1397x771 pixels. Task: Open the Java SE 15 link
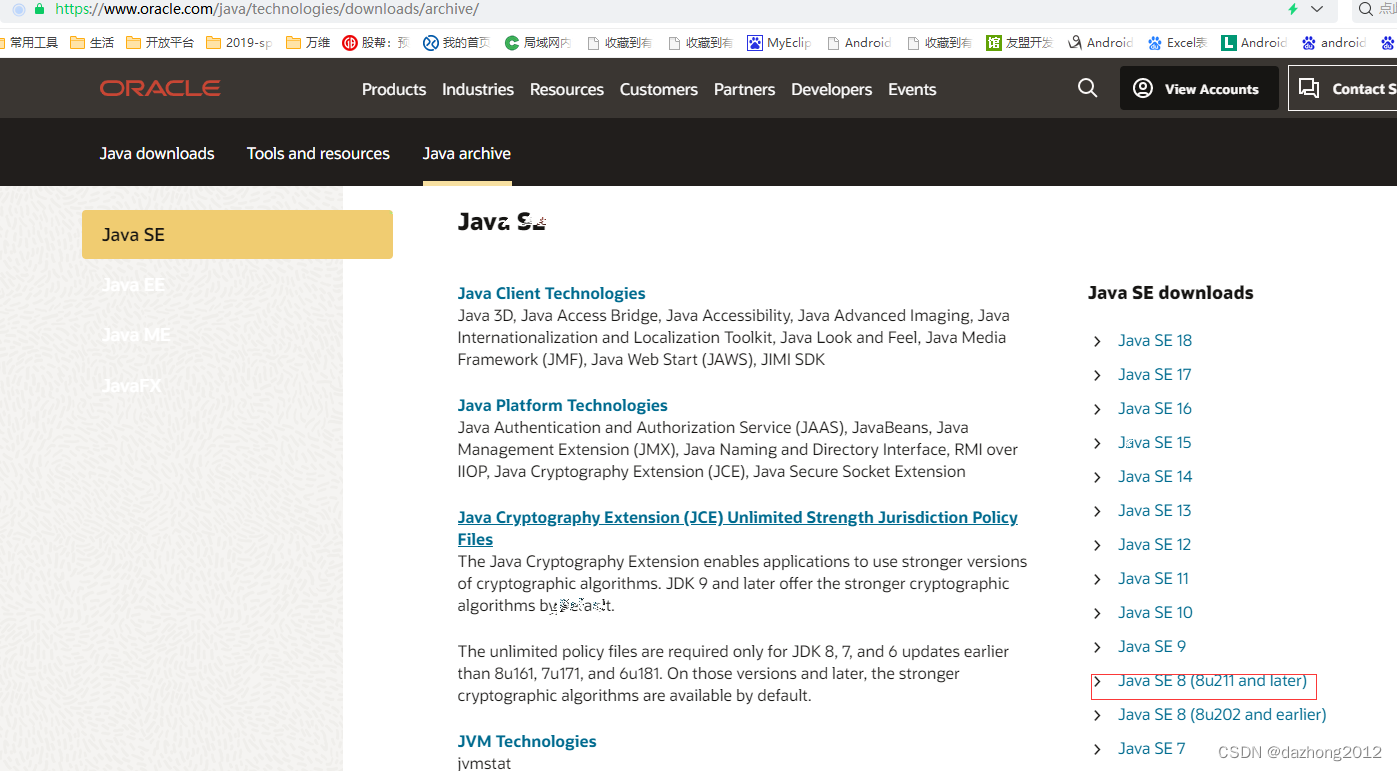coord(1155,442)
